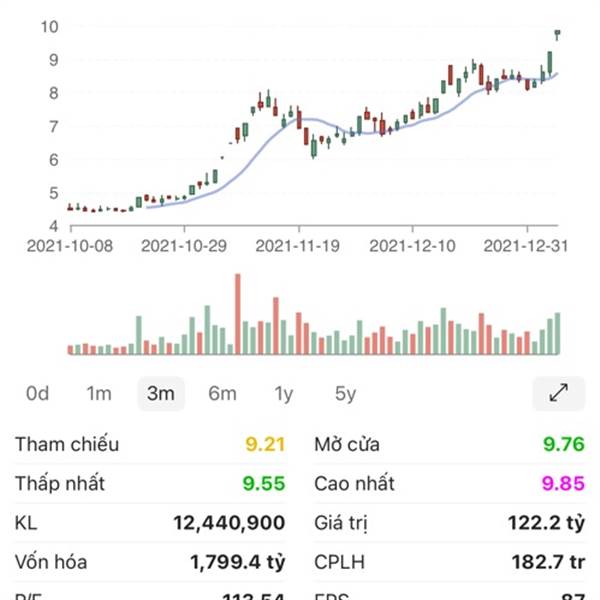
Task: Tap the price axis label 10
Action: coord(49,27)
